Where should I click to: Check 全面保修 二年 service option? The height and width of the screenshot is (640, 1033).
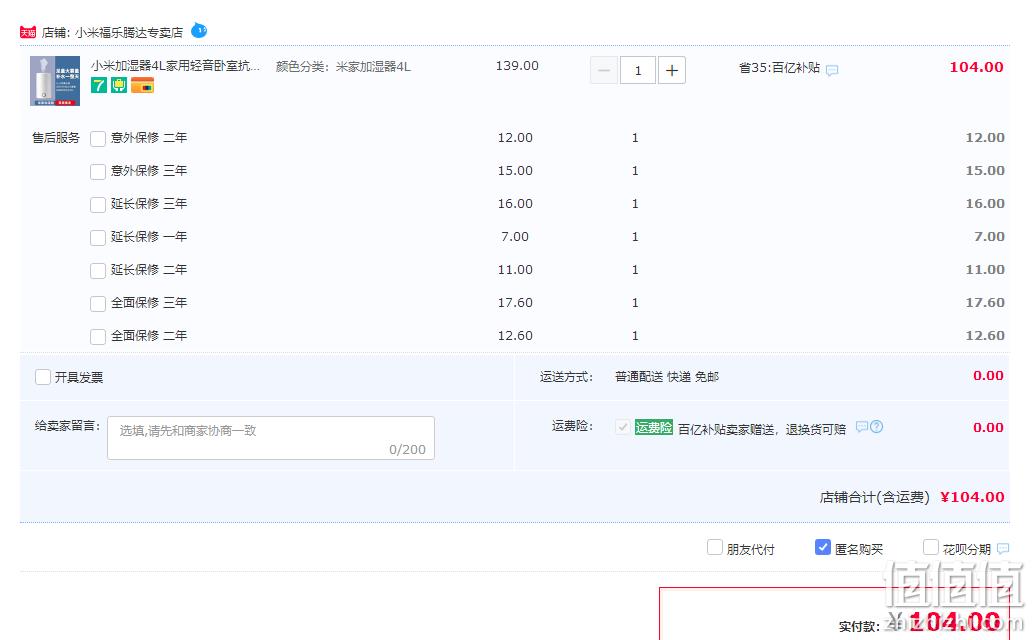point(98,336)
